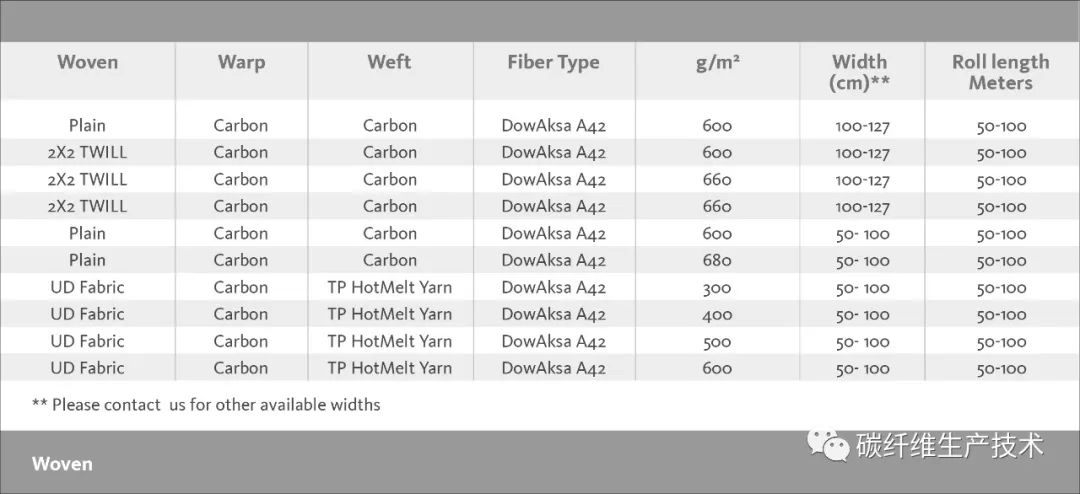
Task: Click the Warp column header
Action: coord(241,63)
